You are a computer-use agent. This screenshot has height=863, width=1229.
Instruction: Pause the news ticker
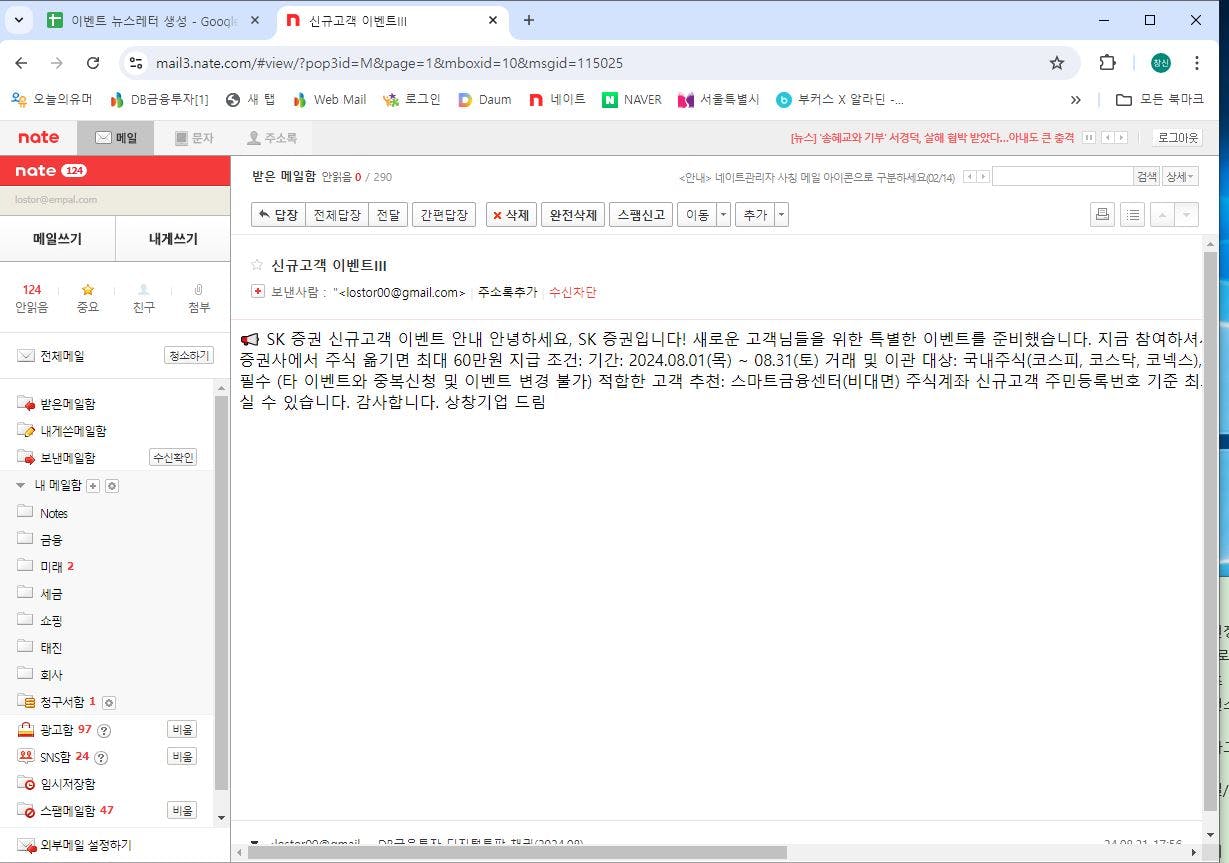(1089, 137)
